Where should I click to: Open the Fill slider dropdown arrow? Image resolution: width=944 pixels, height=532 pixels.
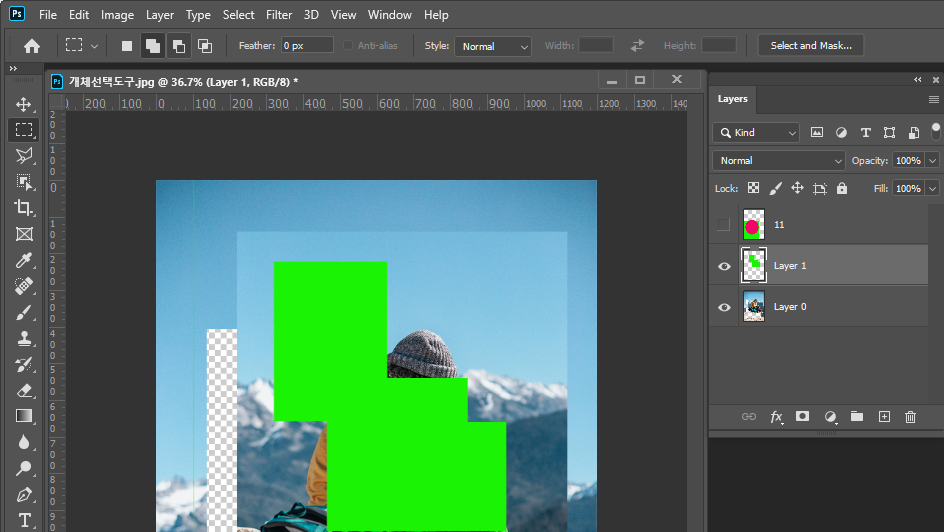[933, 188]
